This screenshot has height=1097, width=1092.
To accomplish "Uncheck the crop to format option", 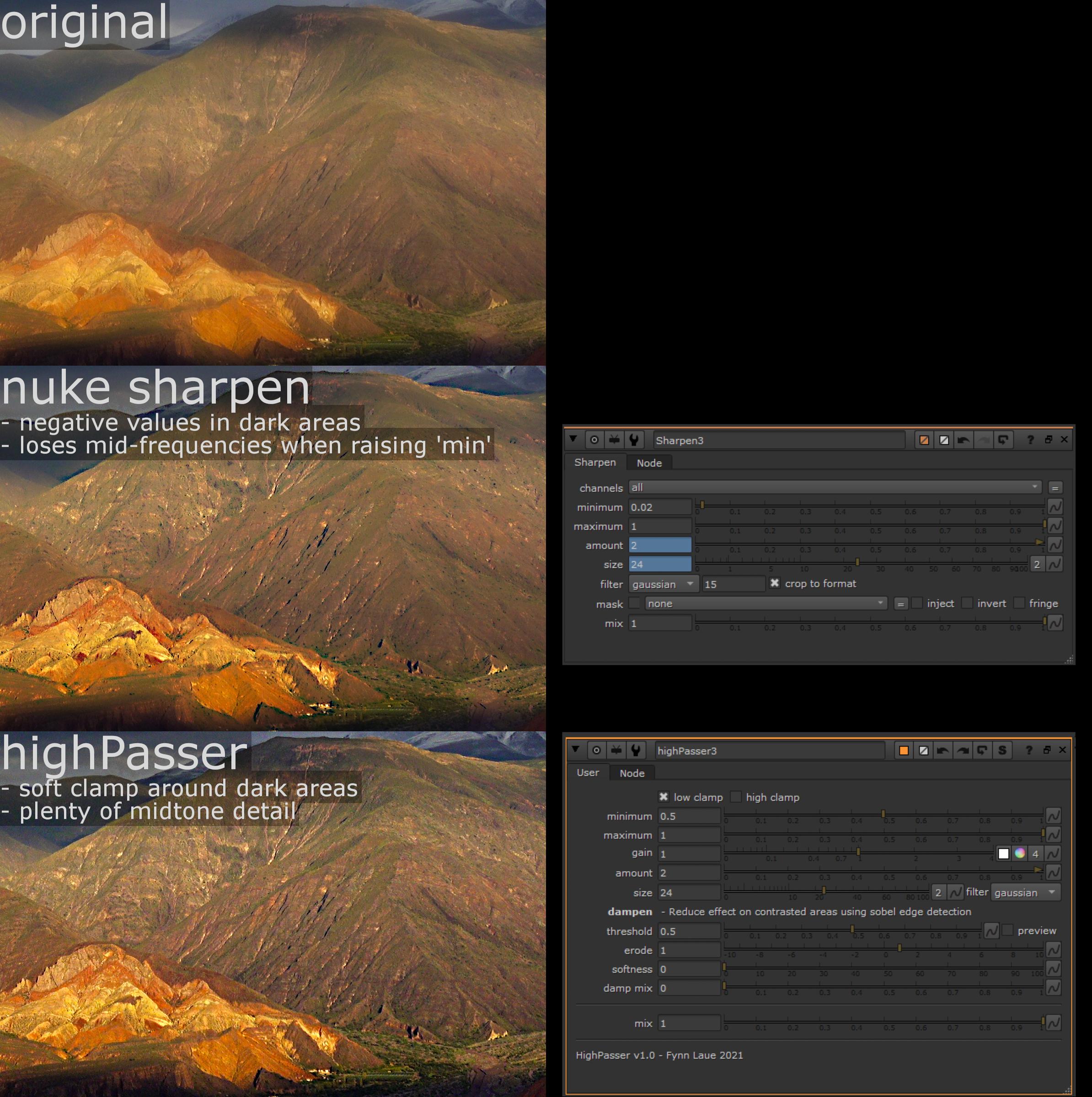I will (774, 583).
